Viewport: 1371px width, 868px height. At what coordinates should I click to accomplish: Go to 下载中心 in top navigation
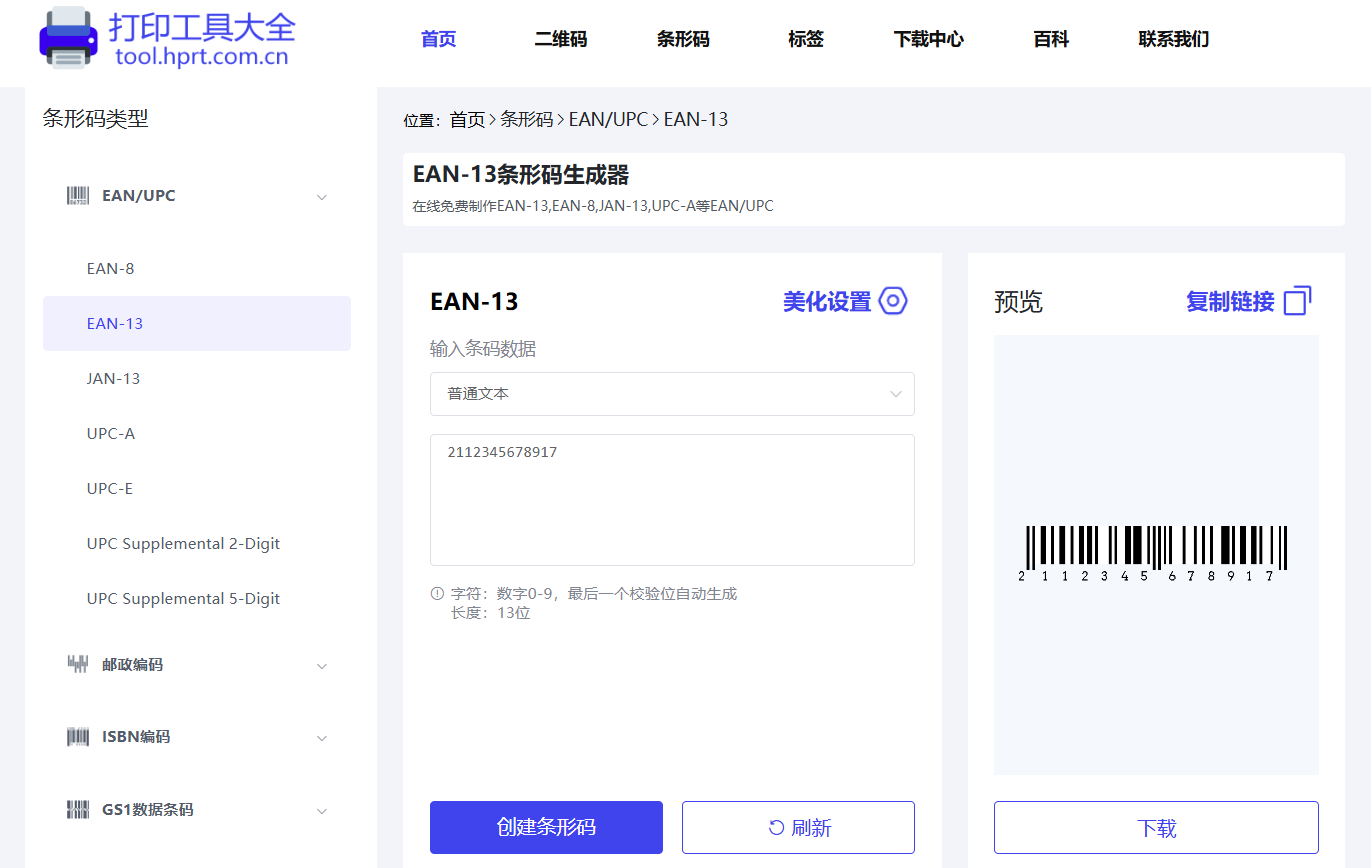click(929, 40)
